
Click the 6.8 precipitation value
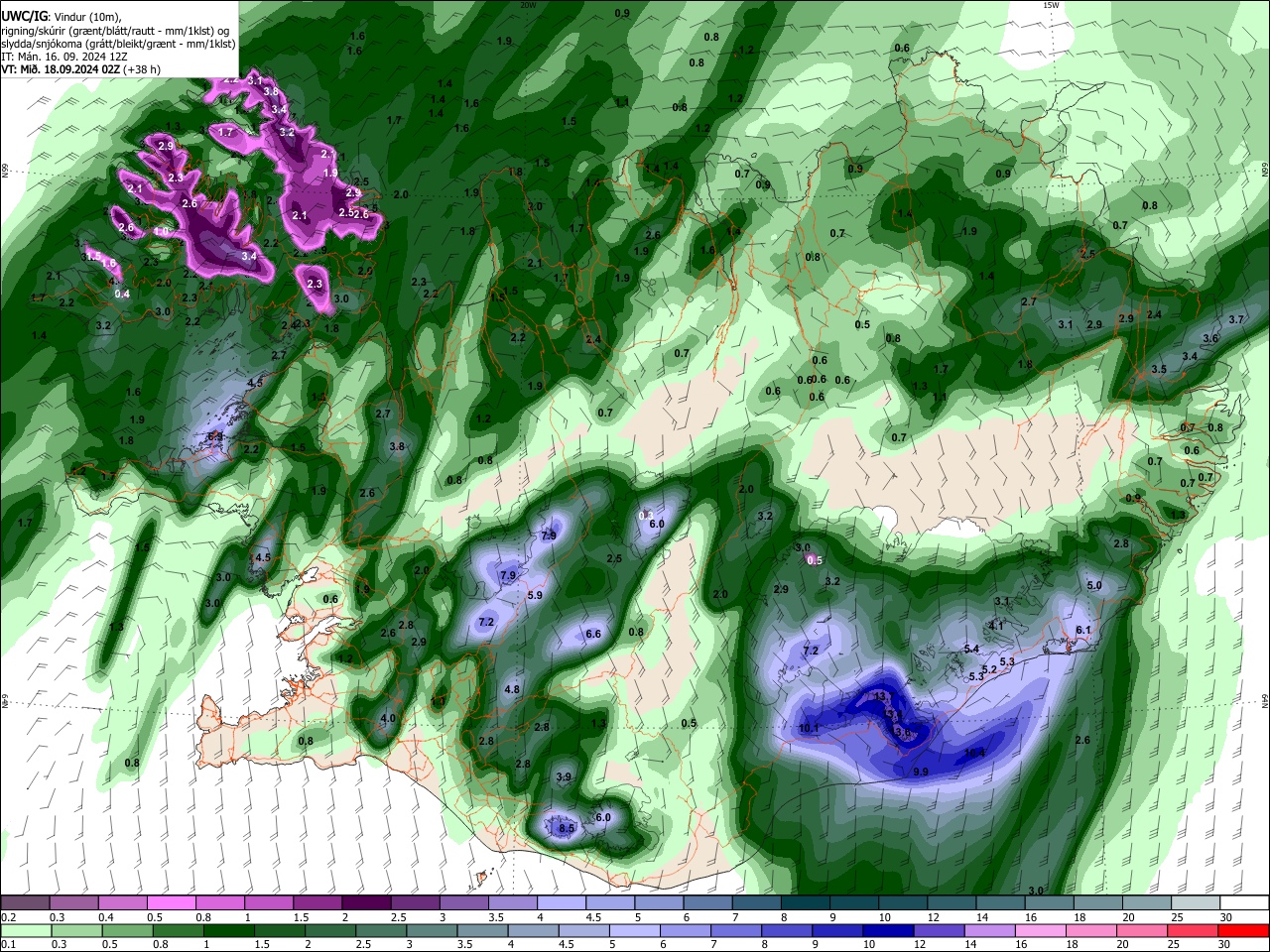pos(215,435)
